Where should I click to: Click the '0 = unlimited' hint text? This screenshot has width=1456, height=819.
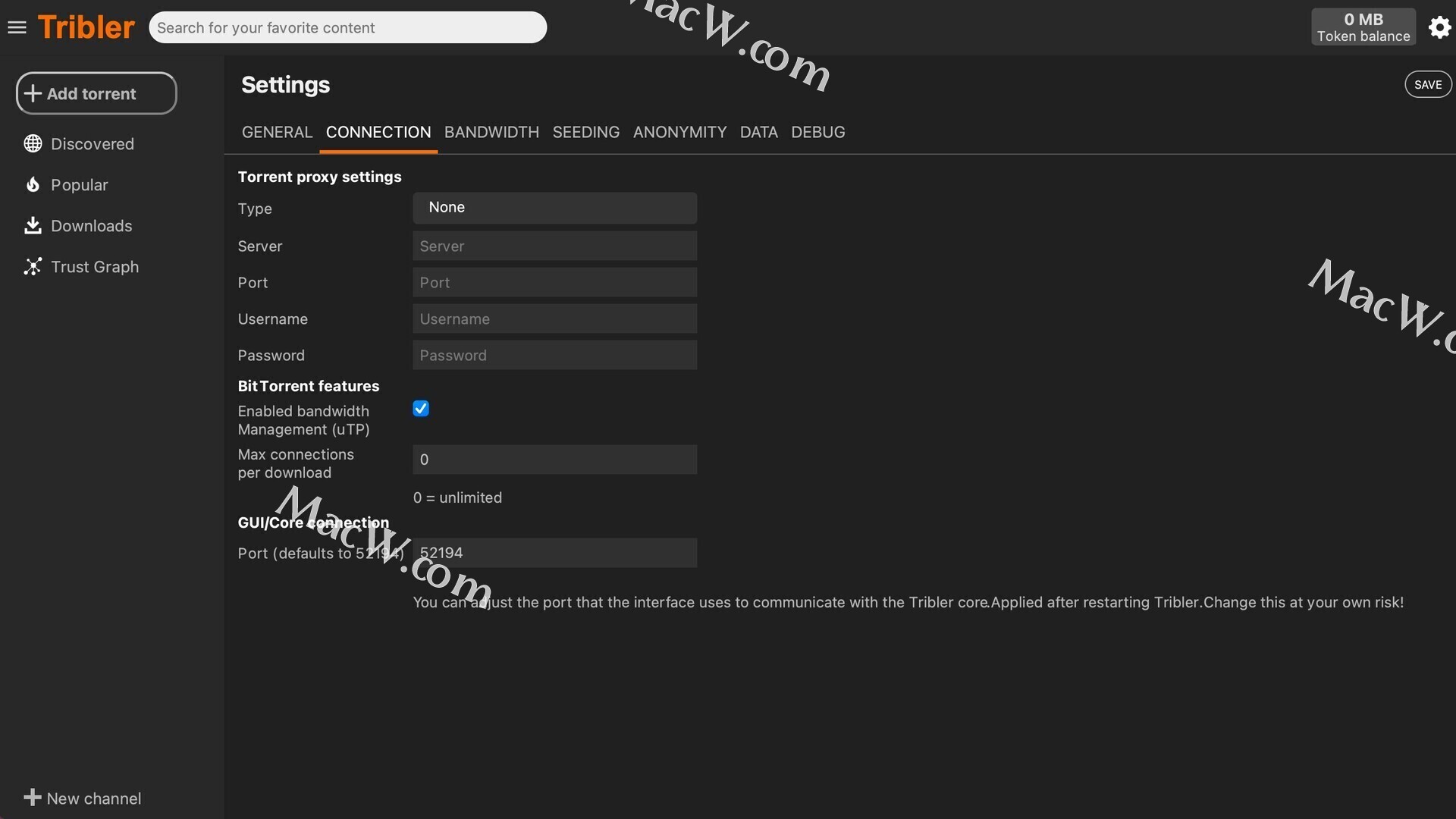457,497
